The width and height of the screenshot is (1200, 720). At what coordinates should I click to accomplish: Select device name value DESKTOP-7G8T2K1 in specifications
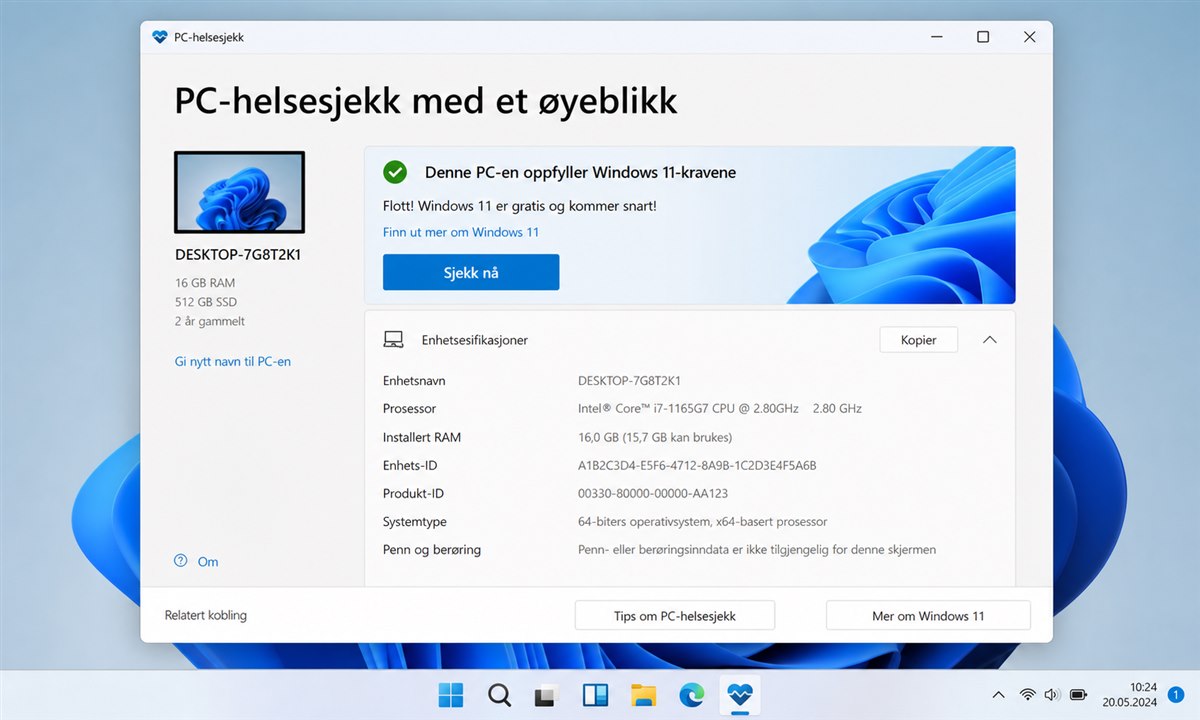coord(630,381)
